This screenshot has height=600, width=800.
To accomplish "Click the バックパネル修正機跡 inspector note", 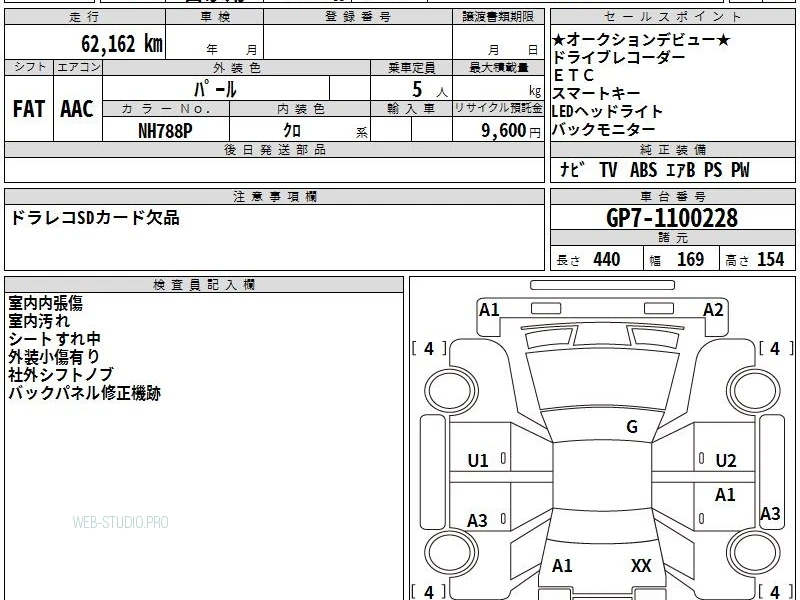I will 85,393.
